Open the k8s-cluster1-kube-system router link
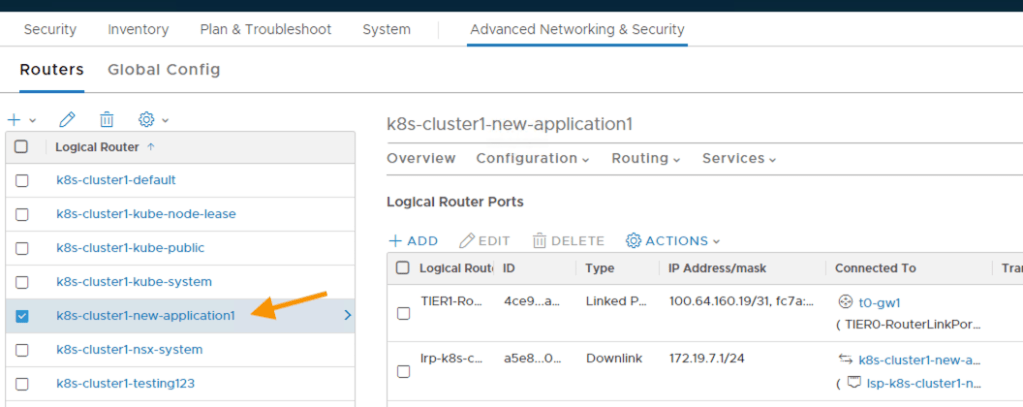1023x407 pixels. (134, 282)
